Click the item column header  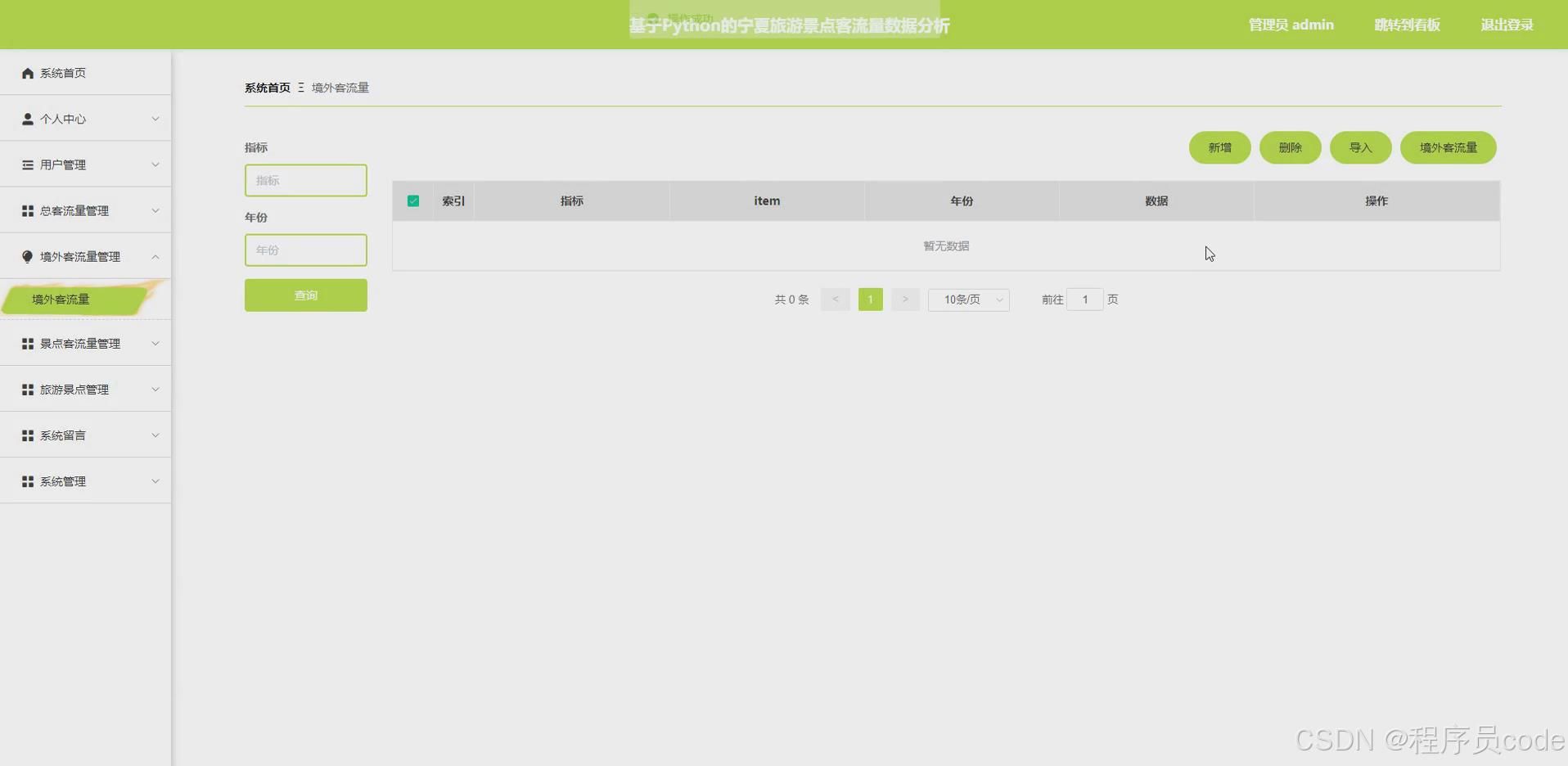pyautogui.click(x=767, y=201)
